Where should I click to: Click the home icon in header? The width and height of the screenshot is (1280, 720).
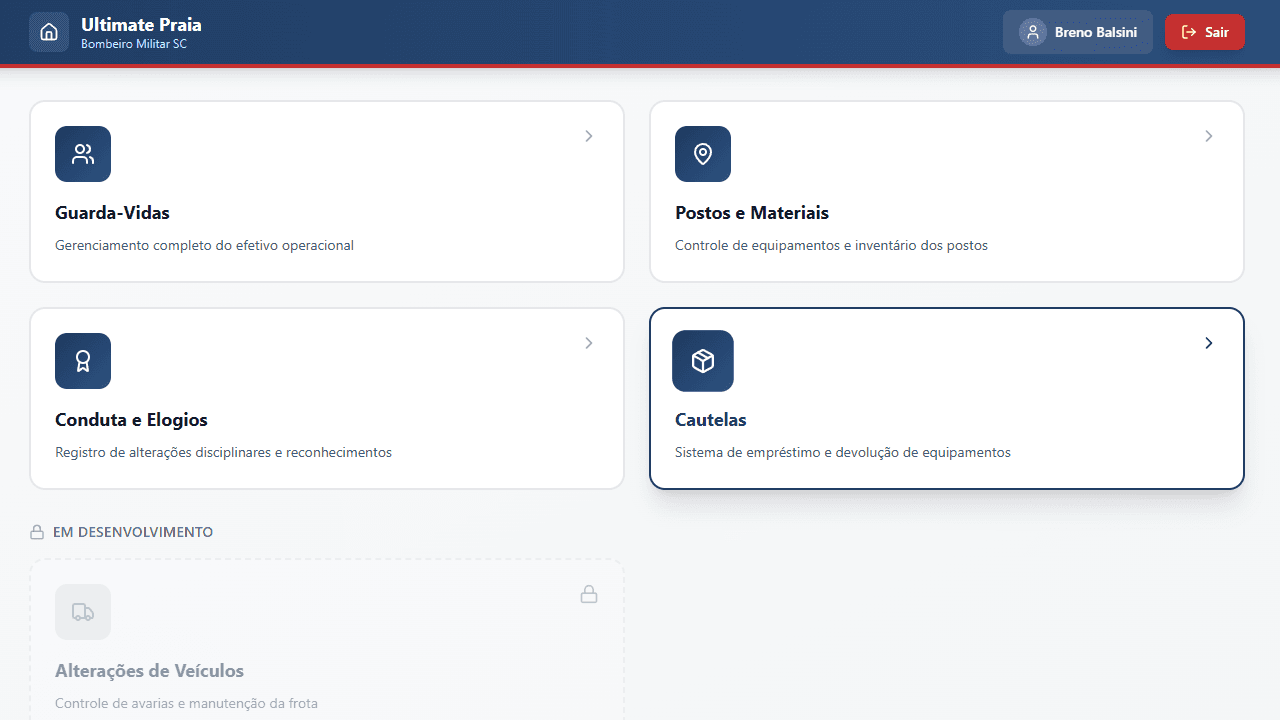[49, 32]
